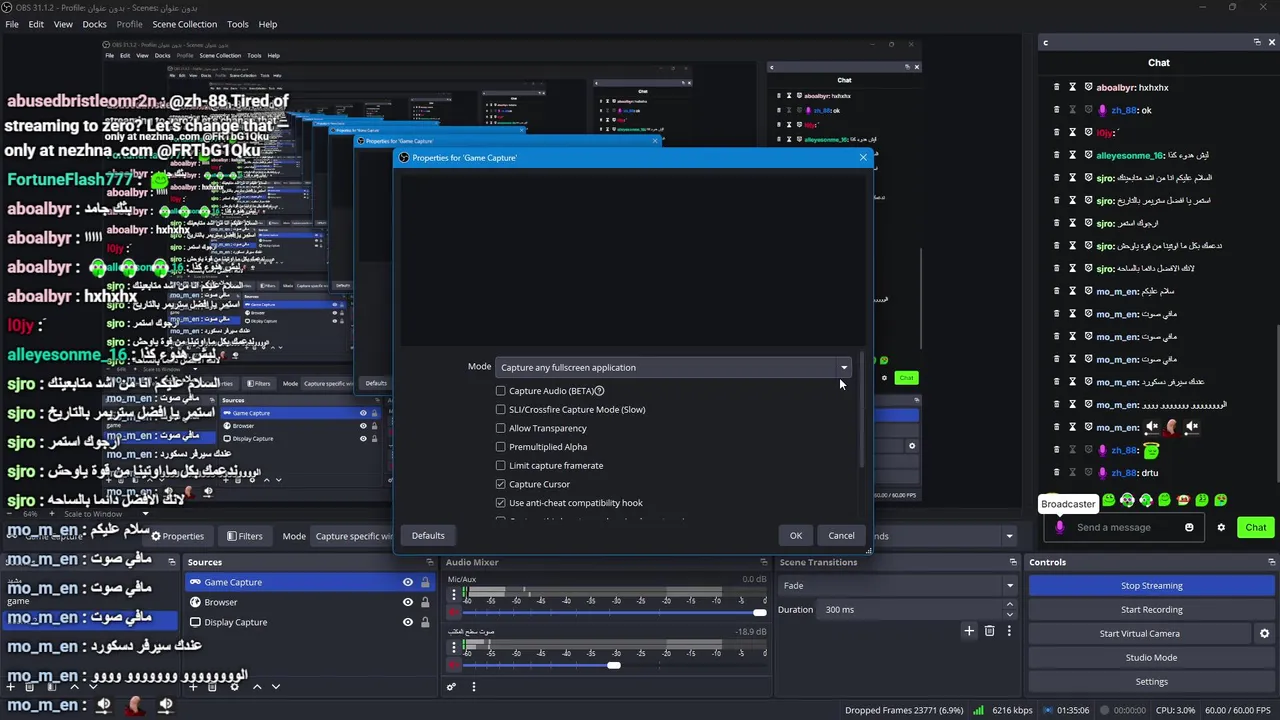Open the Mode dropdown in the Game Capture properties

coord(673,367)
